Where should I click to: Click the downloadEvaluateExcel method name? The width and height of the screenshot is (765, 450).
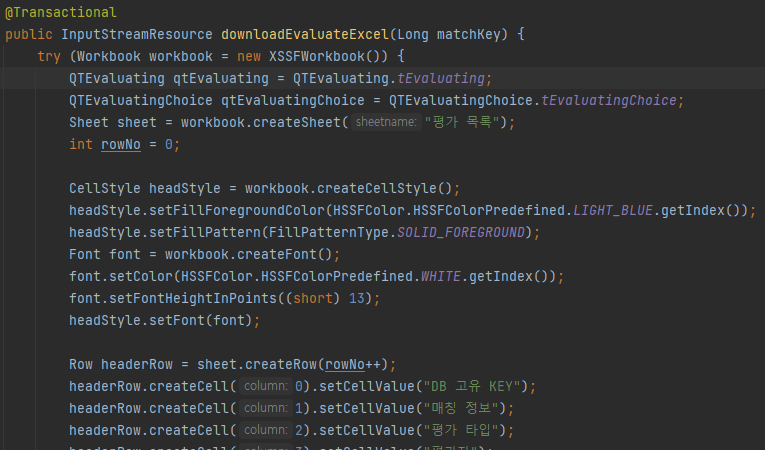coord(305,34)
